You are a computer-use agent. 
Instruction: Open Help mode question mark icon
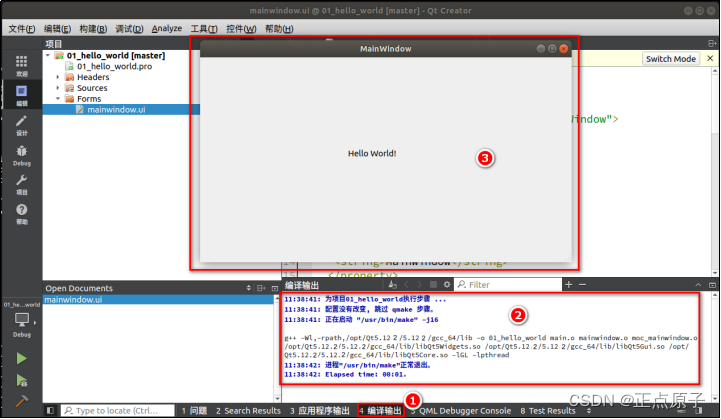[x=22, y=214]
